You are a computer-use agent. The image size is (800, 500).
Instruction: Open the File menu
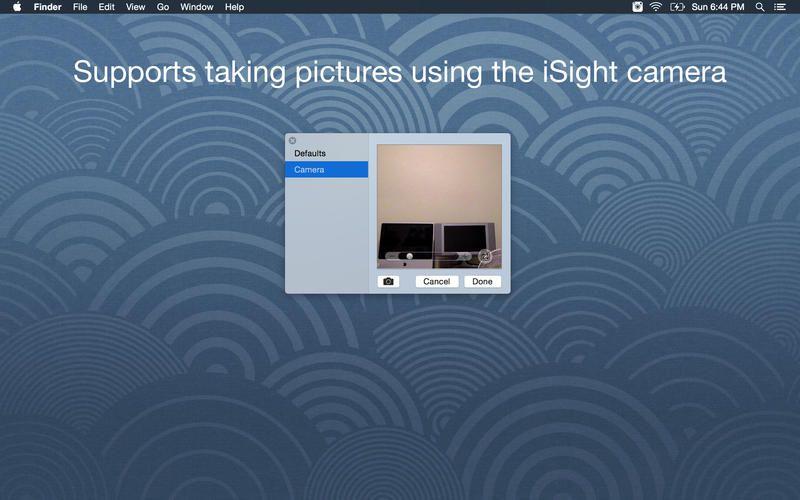80,7
